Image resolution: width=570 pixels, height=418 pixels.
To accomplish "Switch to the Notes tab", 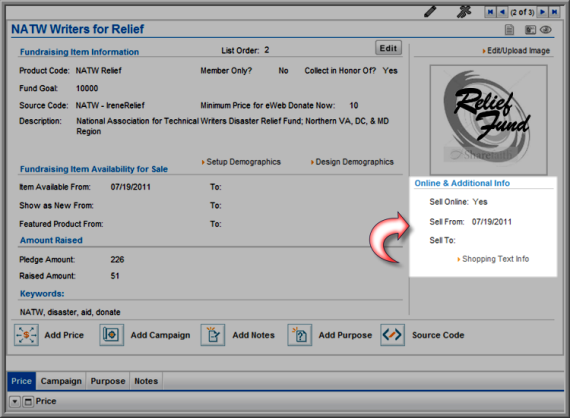I will coord(146,381).
